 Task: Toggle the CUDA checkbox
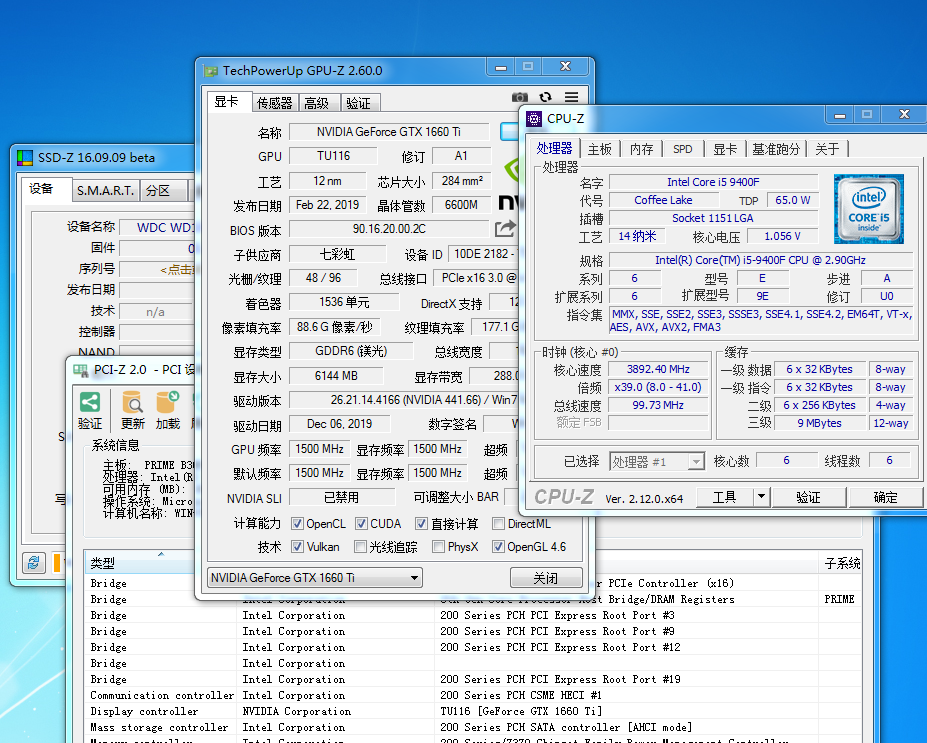tap(361, 524)
